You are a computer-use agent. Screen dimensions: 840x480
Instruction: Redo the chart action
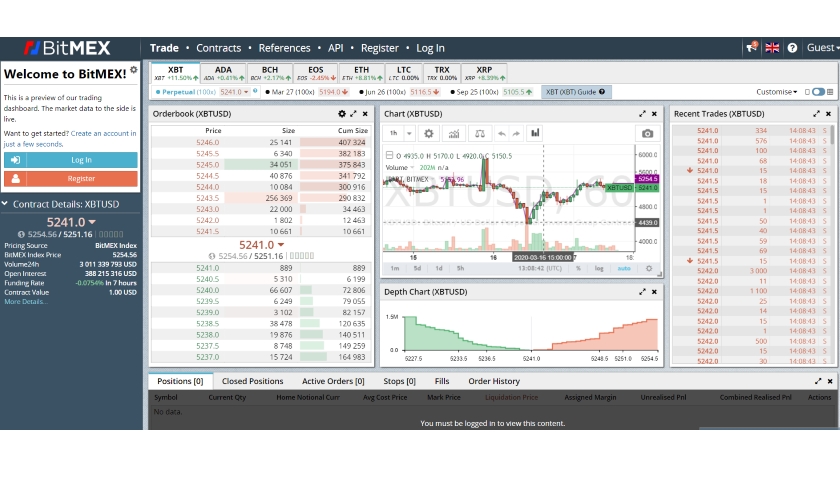tap(516, 133)
